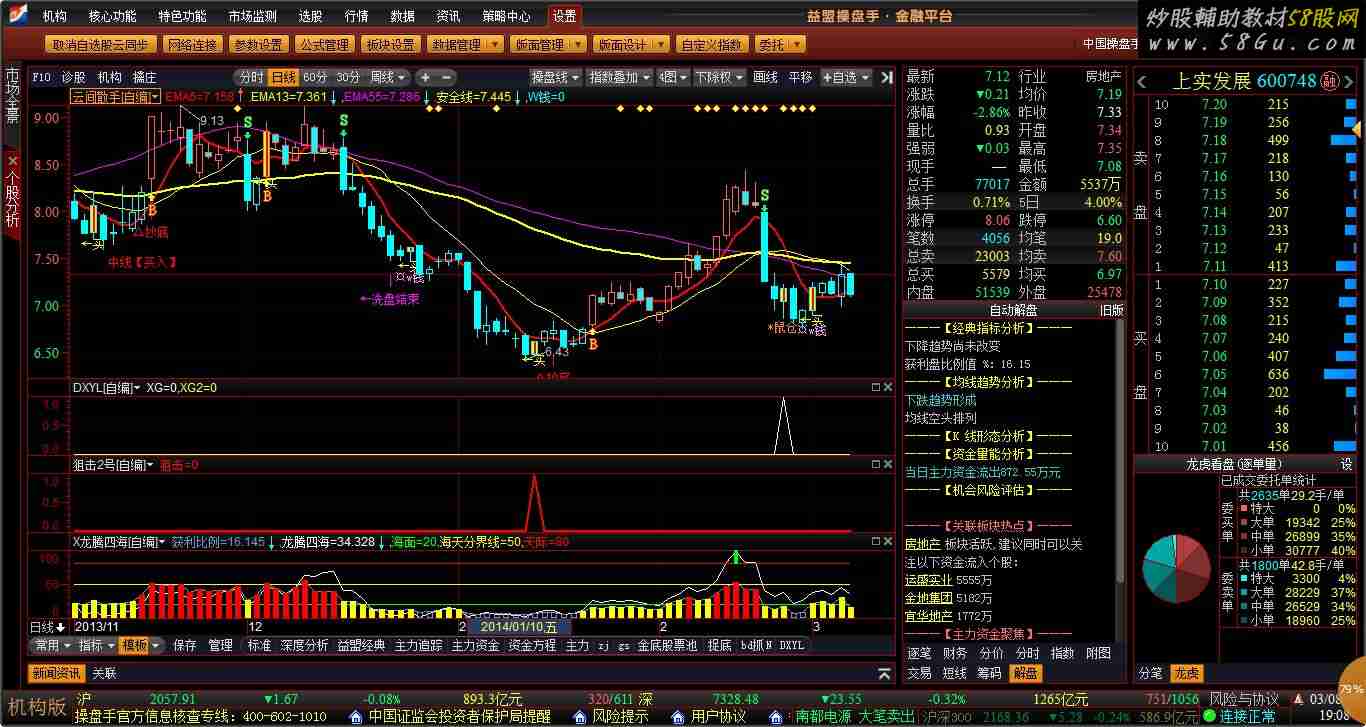The width and height of the screenshot is (1366, 727).
Task: Open 市场全景 sidebar tab
Action: [12, 96]
